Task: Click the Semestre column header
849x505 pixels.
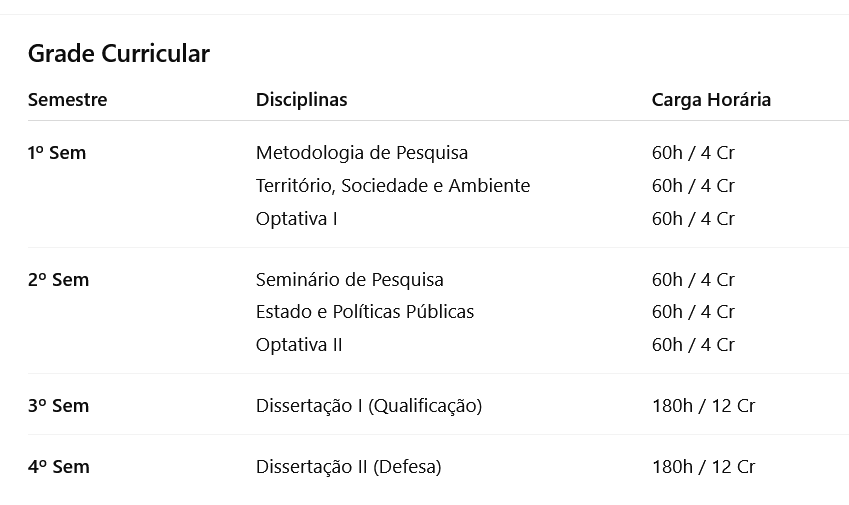Action: (67, 100)
